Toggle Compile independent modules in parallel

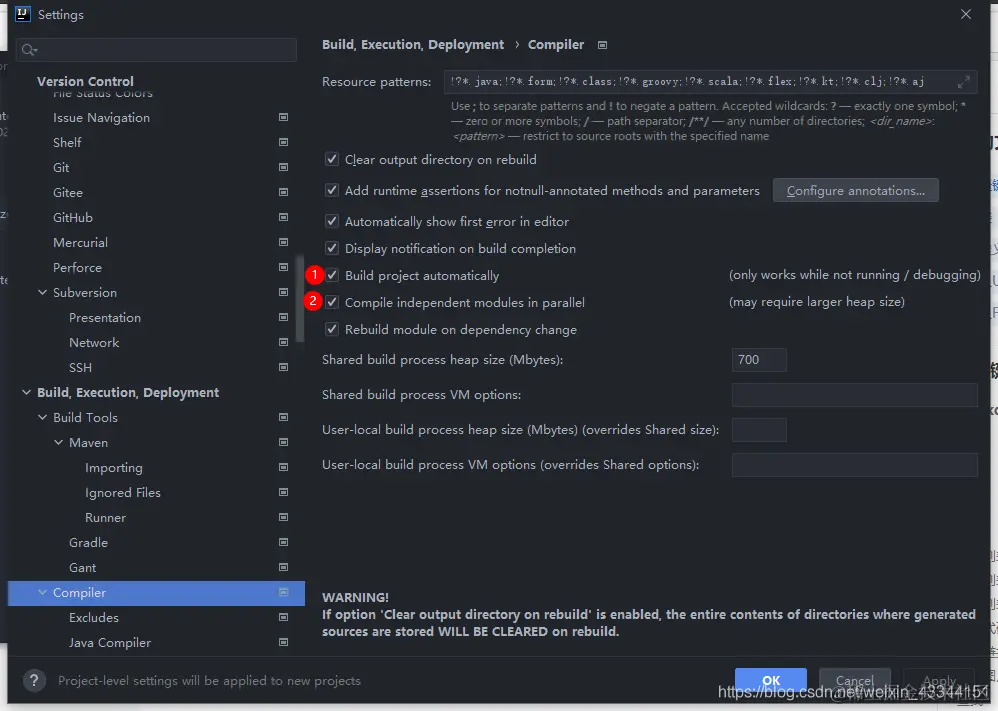click(332, 302)
